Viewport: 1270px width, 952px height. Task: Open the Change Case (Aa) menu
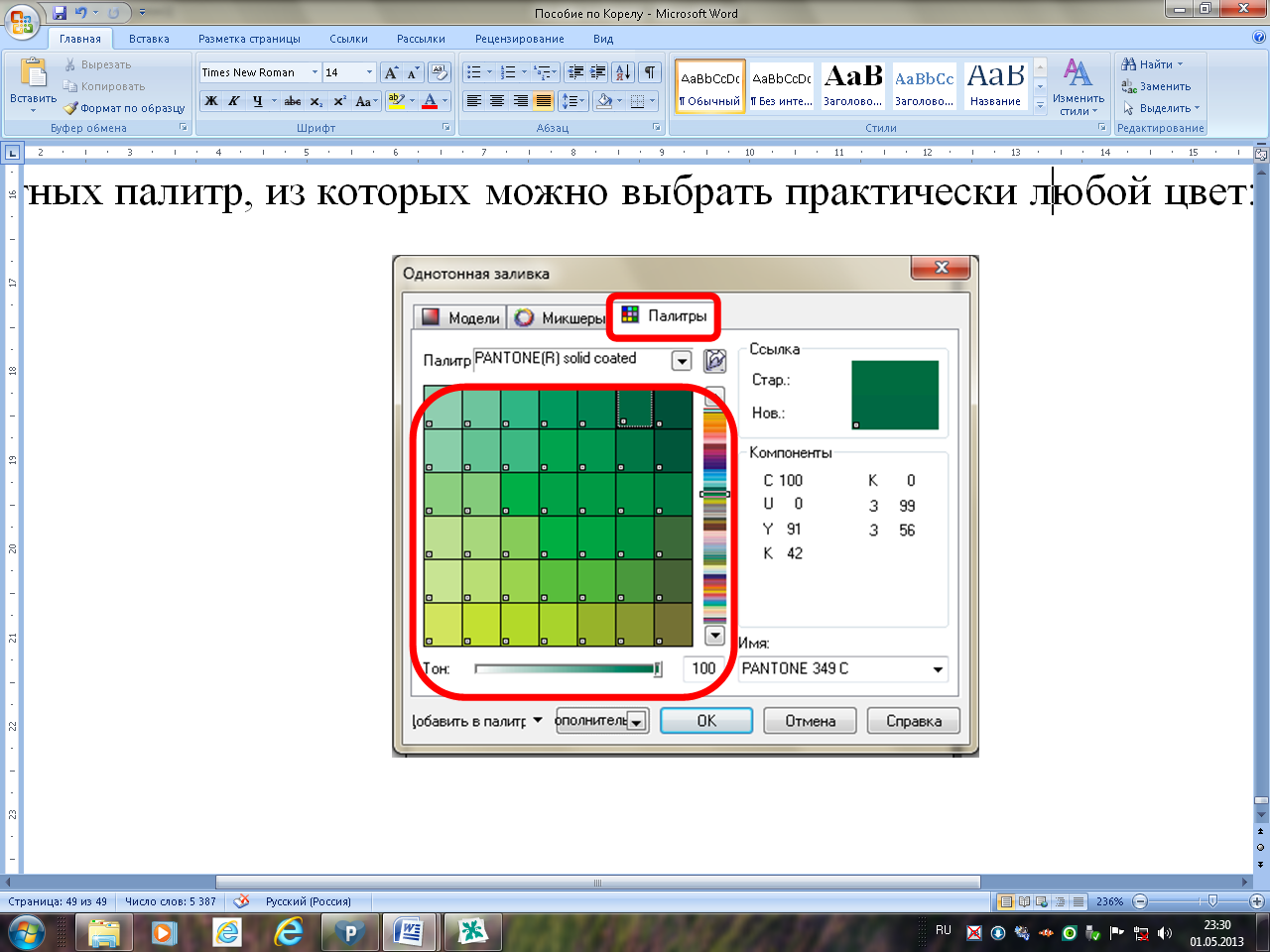pyautogui.click(x=366, y=101)
